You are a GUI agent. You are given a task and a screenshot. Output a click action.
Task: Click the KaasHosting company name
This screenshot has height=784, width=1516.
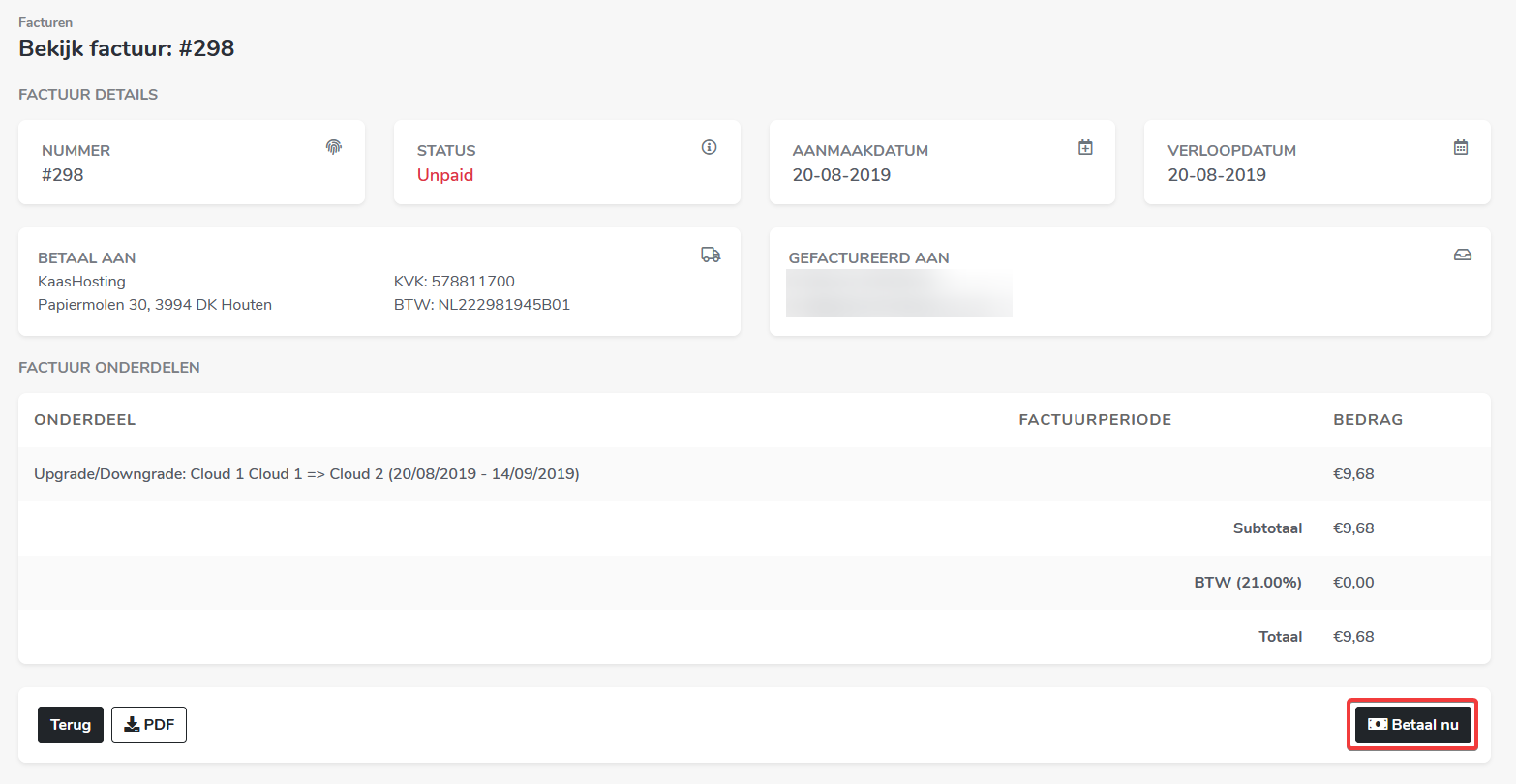[82, 282]
